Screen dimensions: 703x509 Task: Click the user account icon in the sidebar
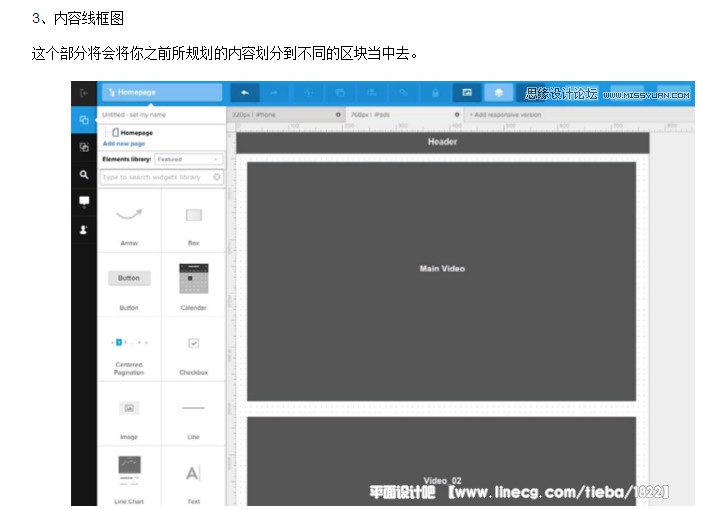[x=84, y=230]
